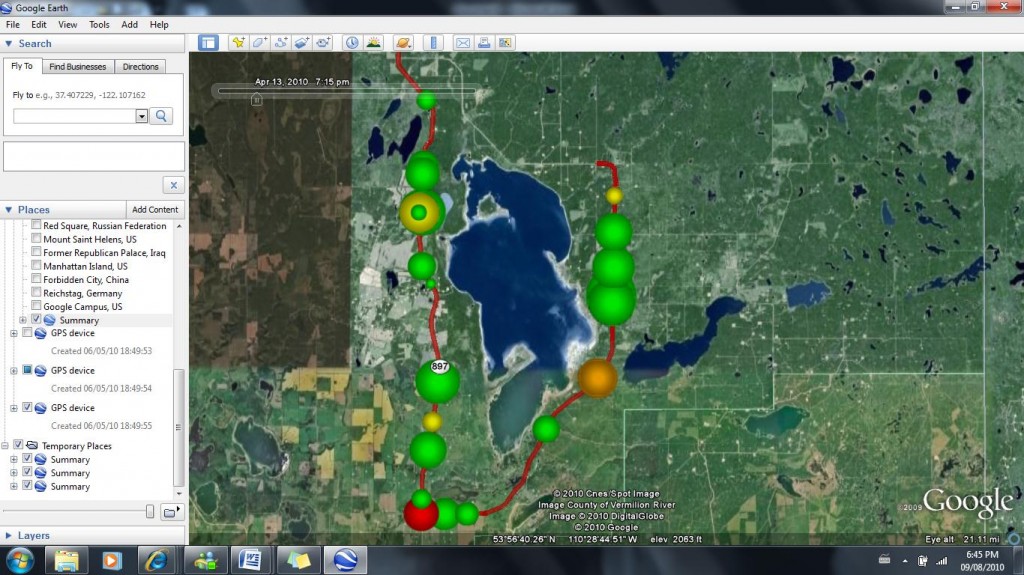
Task: Collapse the Temporary Places folder
Action: pos(5,446)
